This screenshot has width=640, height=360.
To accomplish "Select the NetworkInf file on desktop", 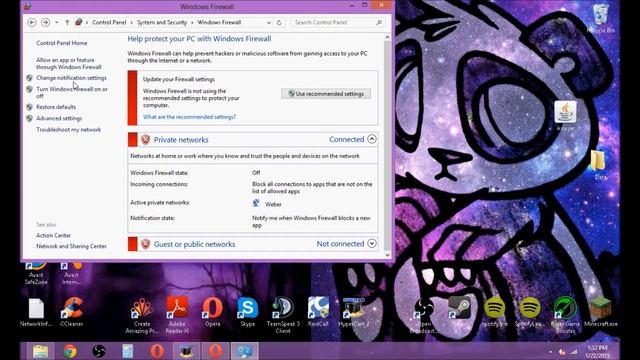I will pyautogui.click(x=36, y=313).
